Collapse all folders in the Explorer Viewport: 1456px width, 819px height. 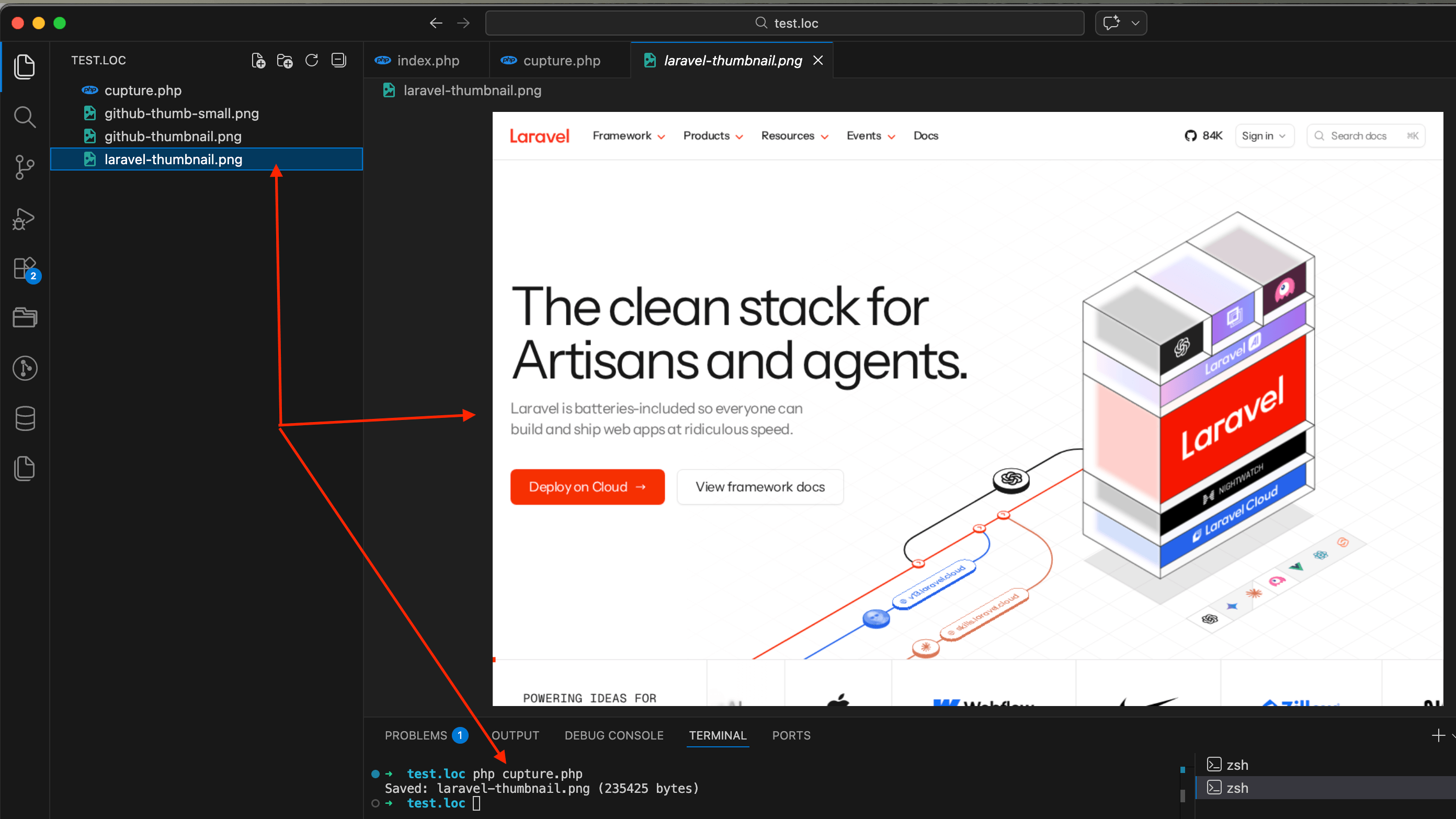click(338, 60)
